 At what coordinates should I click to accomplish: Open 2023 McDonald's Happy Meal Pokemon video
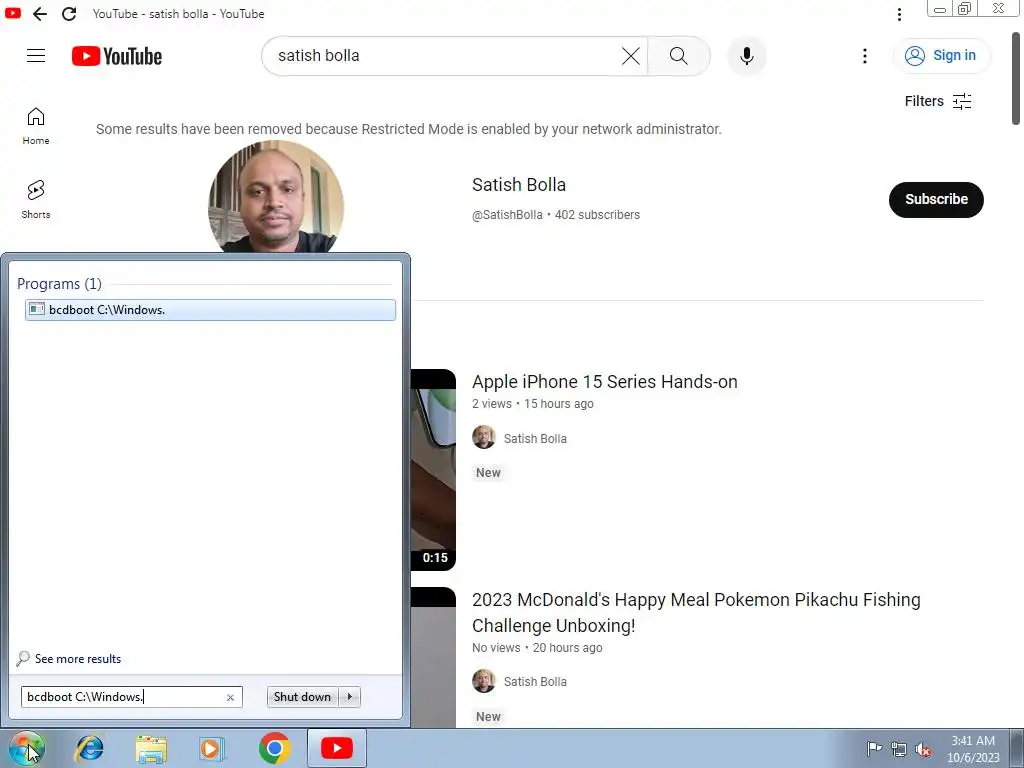coord(696,613)
